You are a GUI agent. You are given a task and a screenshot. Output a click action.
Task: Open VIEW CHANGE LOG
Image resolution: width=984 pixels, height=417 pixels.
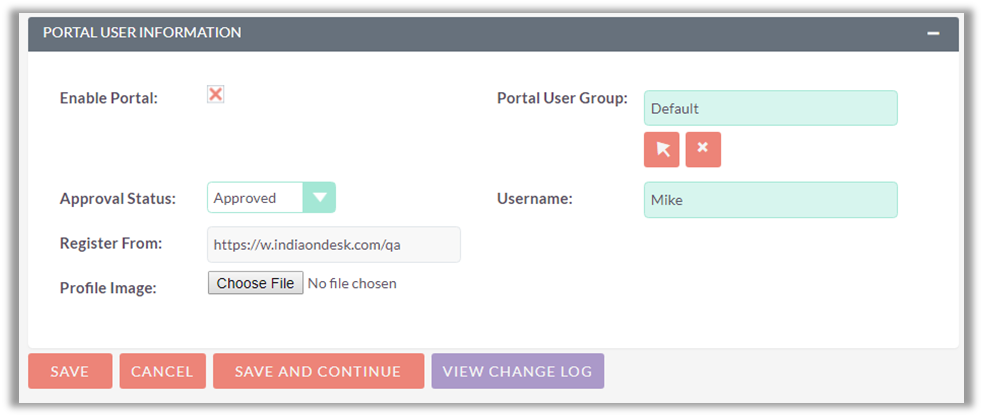[518, 371]
